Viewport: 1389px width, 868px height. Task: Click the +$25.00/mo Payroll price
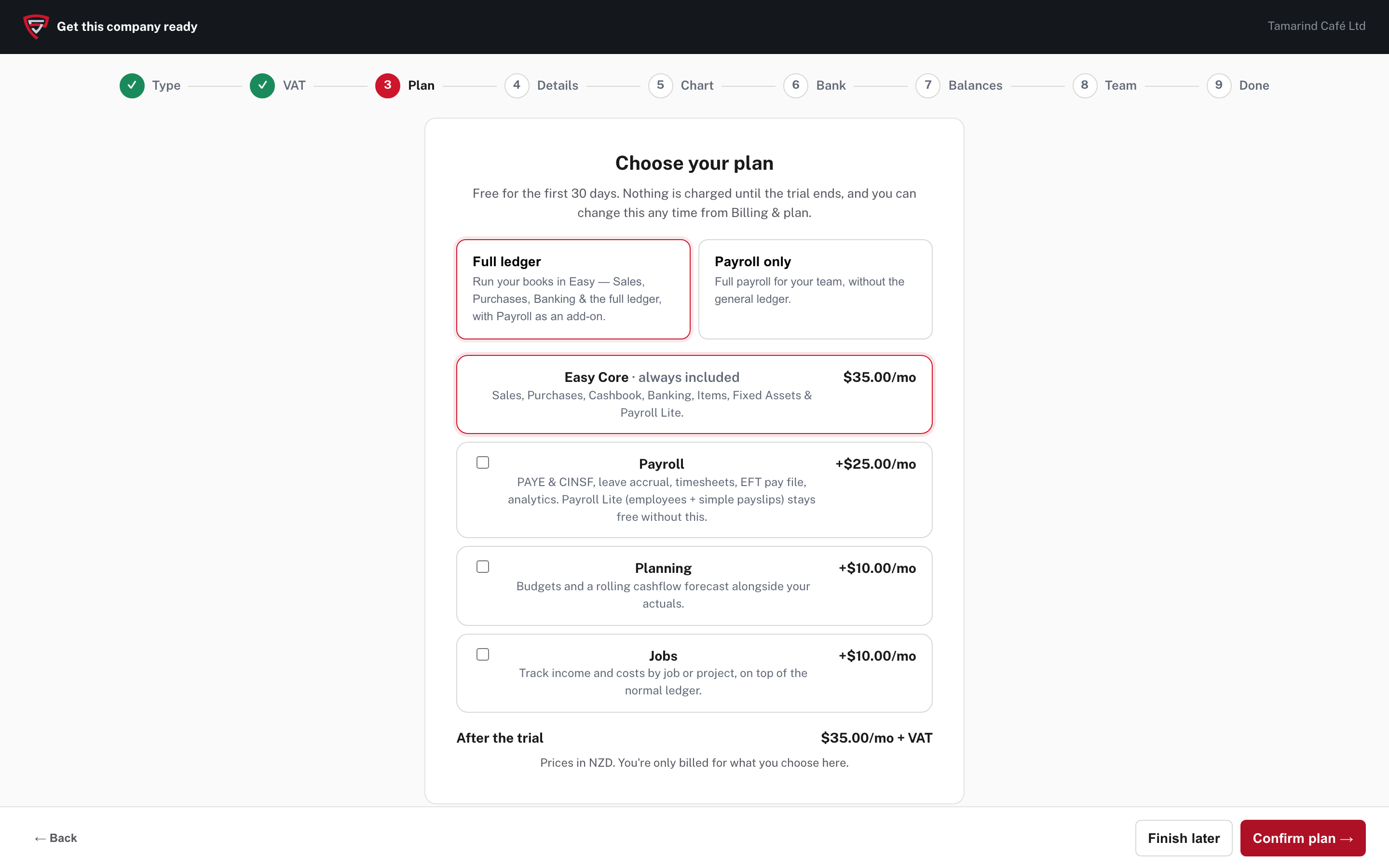(x=875, y=464)
